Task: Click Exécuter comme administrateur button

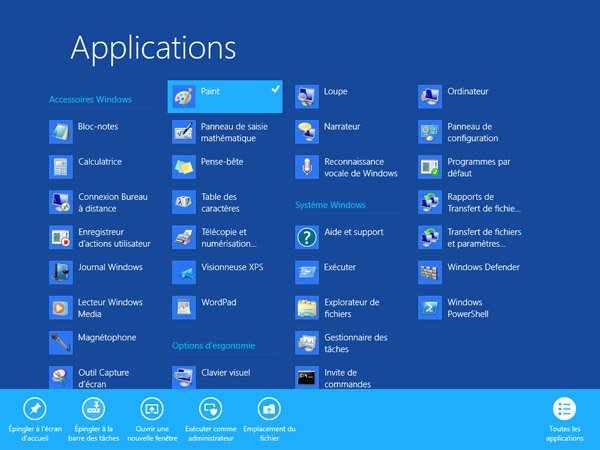Action: click(211, 419)
